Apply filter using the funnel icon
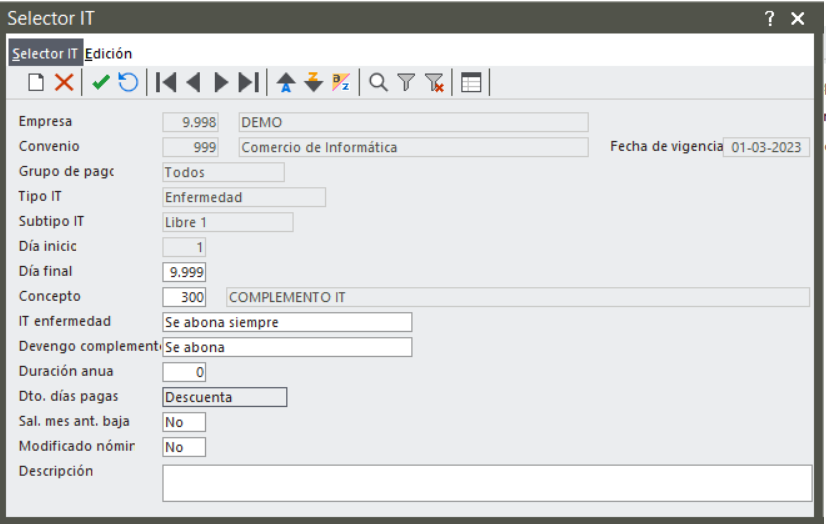 tap(406, 83)
